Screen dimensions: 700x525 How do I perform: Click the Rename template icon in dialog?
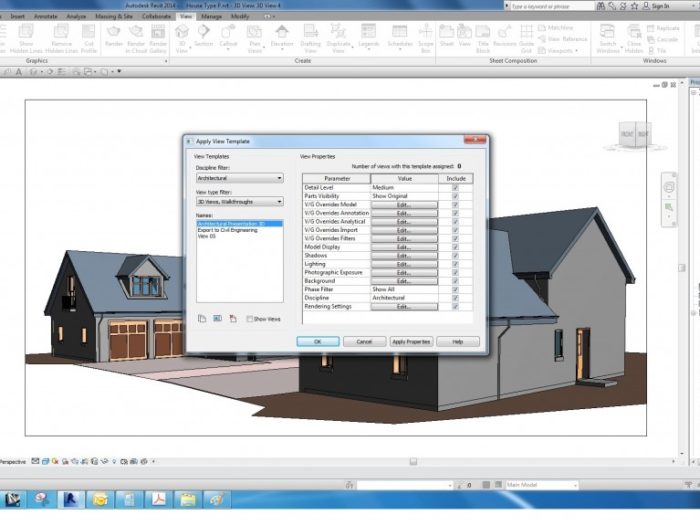coord(217,318)
